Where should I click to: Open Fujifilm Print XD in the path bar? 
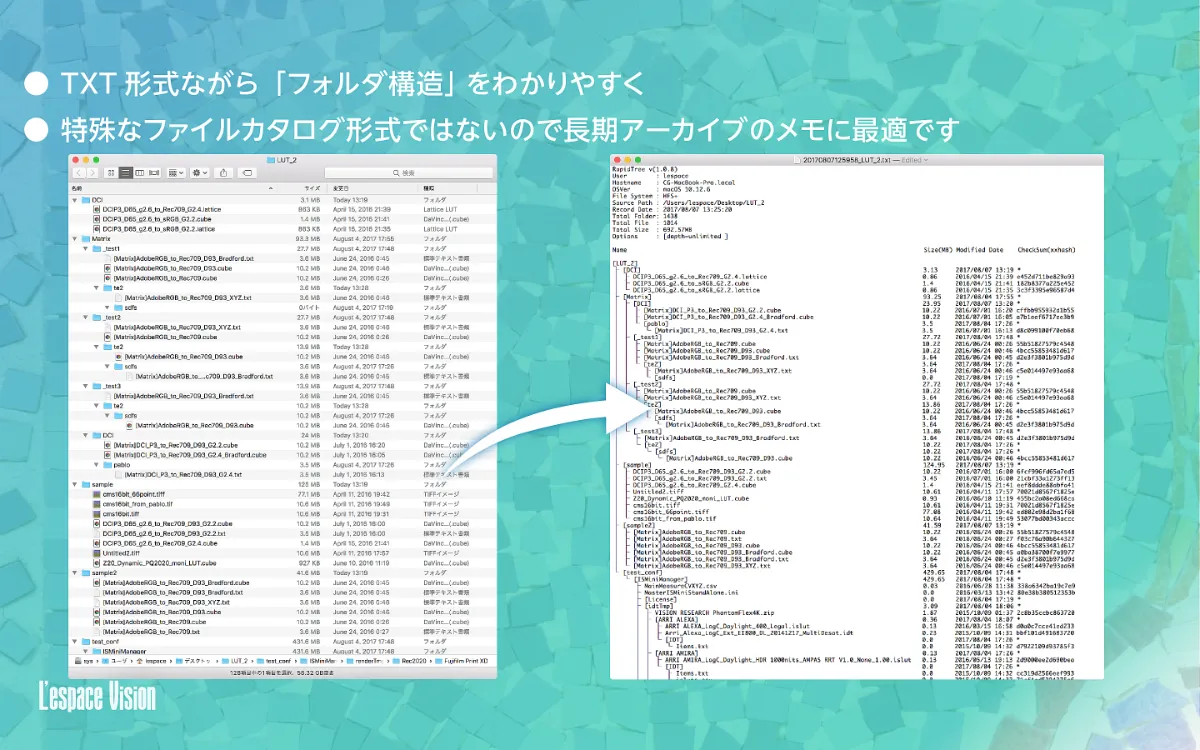(x=465, y=660)
